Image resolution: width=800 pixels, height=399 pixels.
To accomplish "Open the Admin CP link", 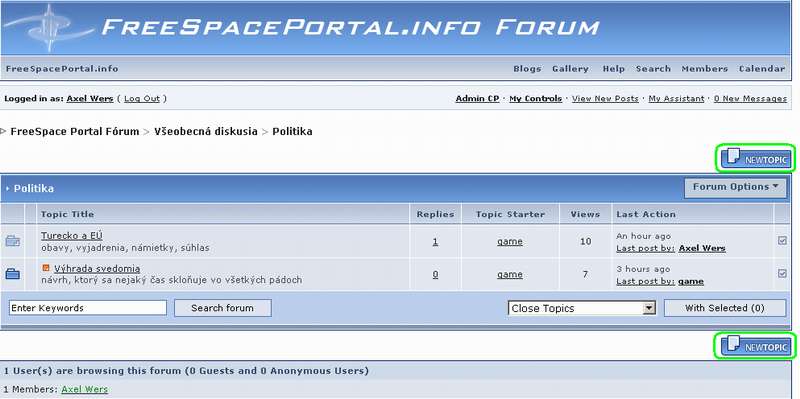I will coord(477,99).
